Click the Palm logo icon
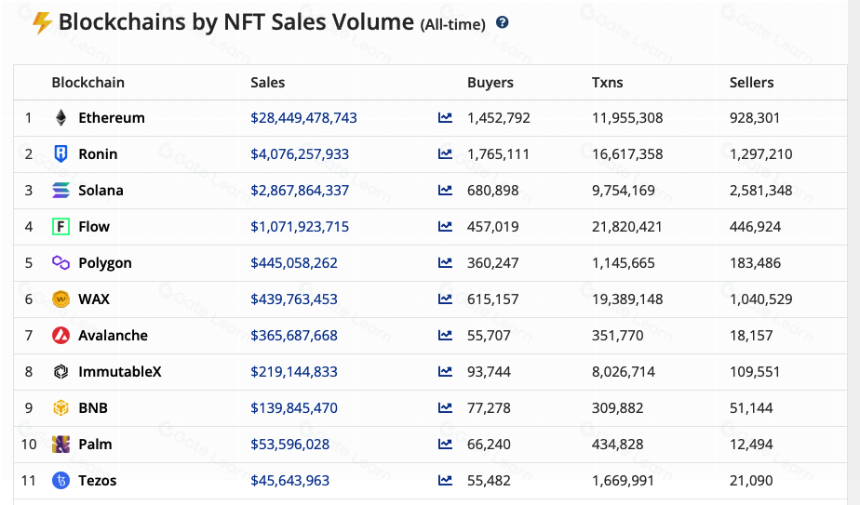 (61, 444)
